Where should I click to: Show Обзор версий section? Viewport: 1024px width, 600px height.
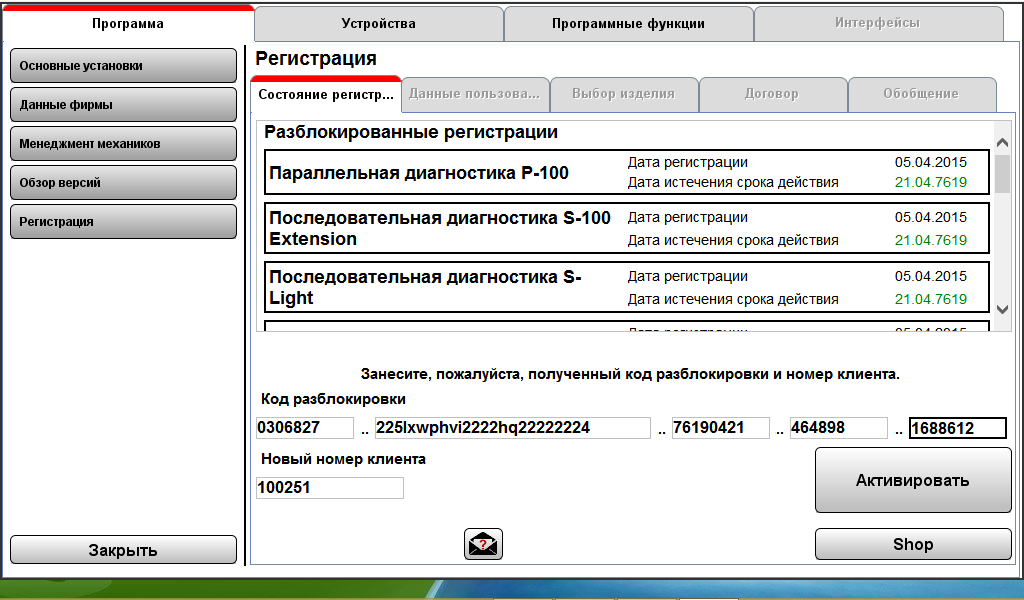click(x=123, y=183)
